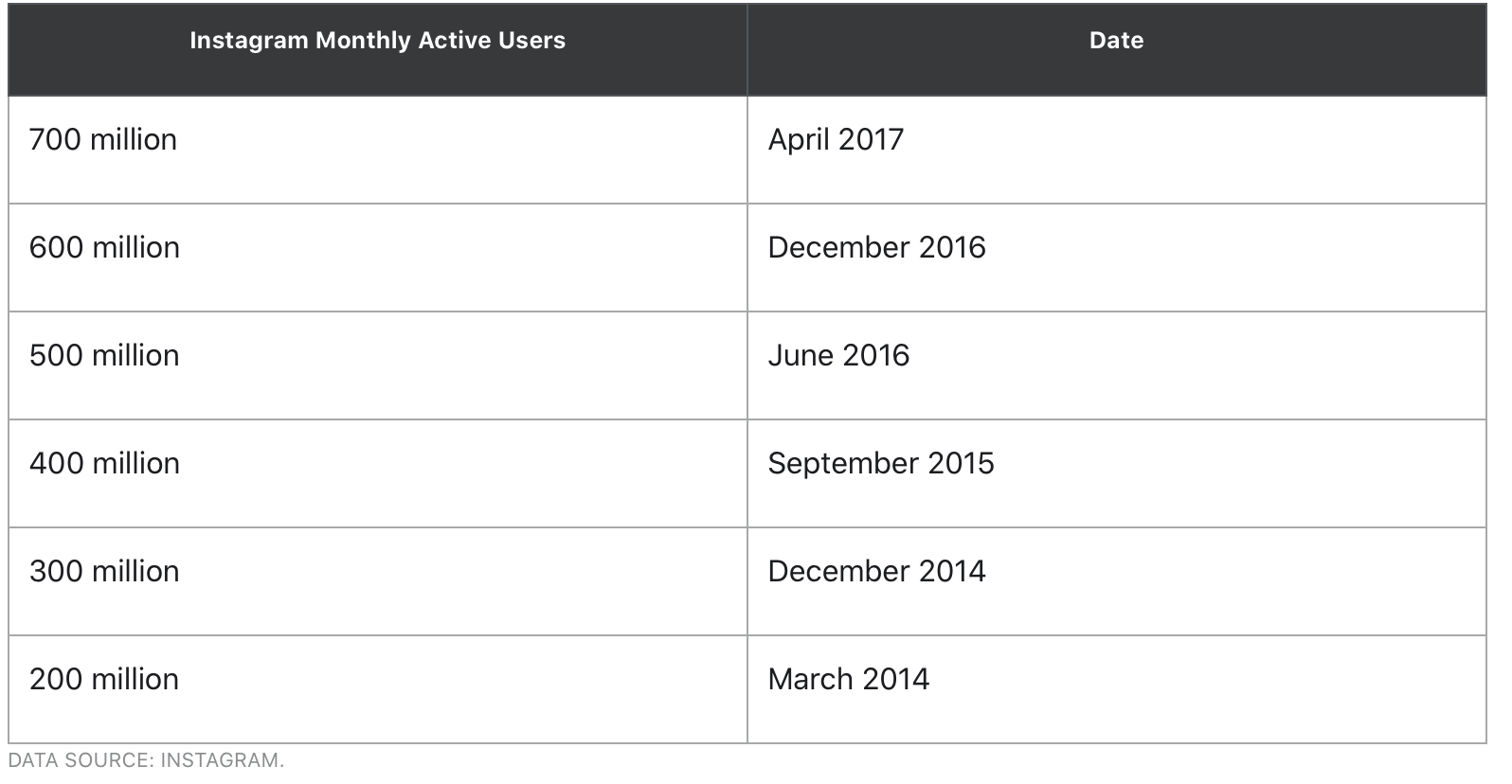Click the December 2014 date
This screenshot has width=1512, height=784.
pyautogui.click(x=876, y=572)
